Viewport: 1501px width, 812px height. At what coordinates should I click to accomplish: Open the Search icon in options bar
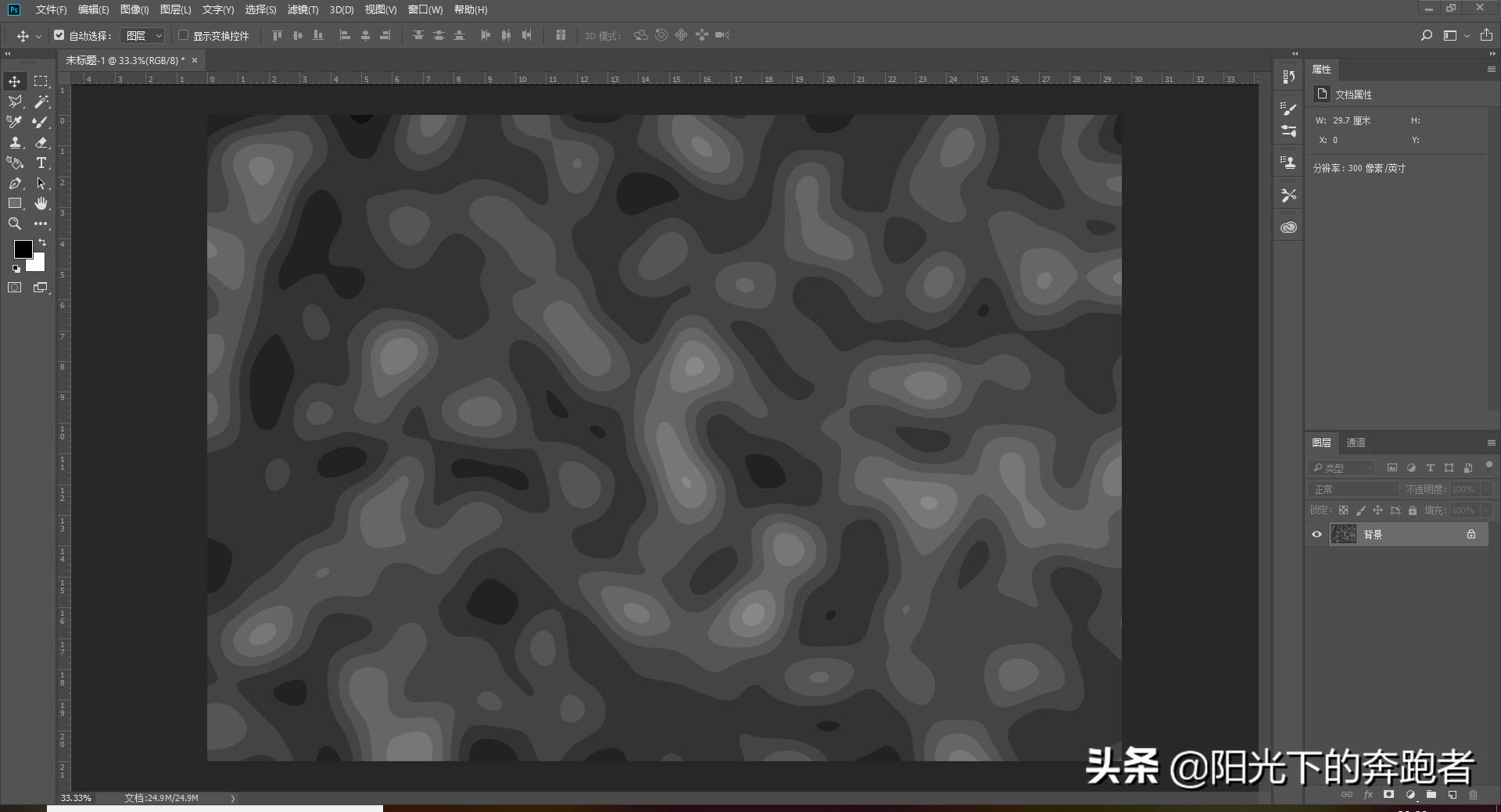[1427, 35]
